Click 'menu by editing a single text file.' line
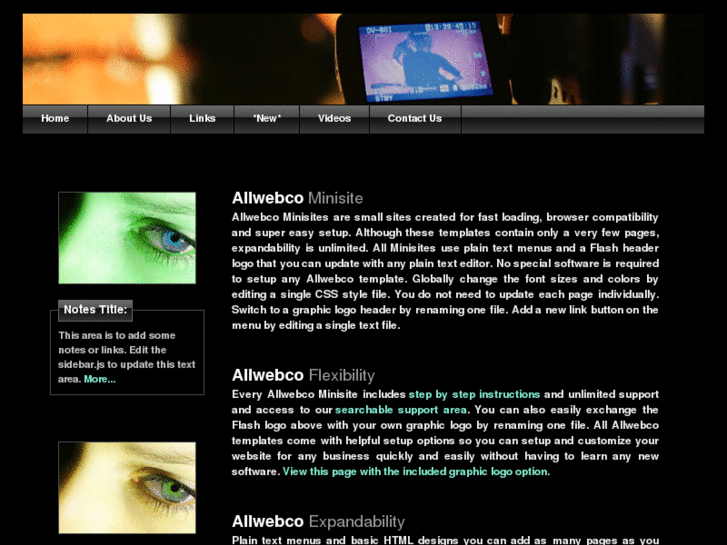 [316, 325]
